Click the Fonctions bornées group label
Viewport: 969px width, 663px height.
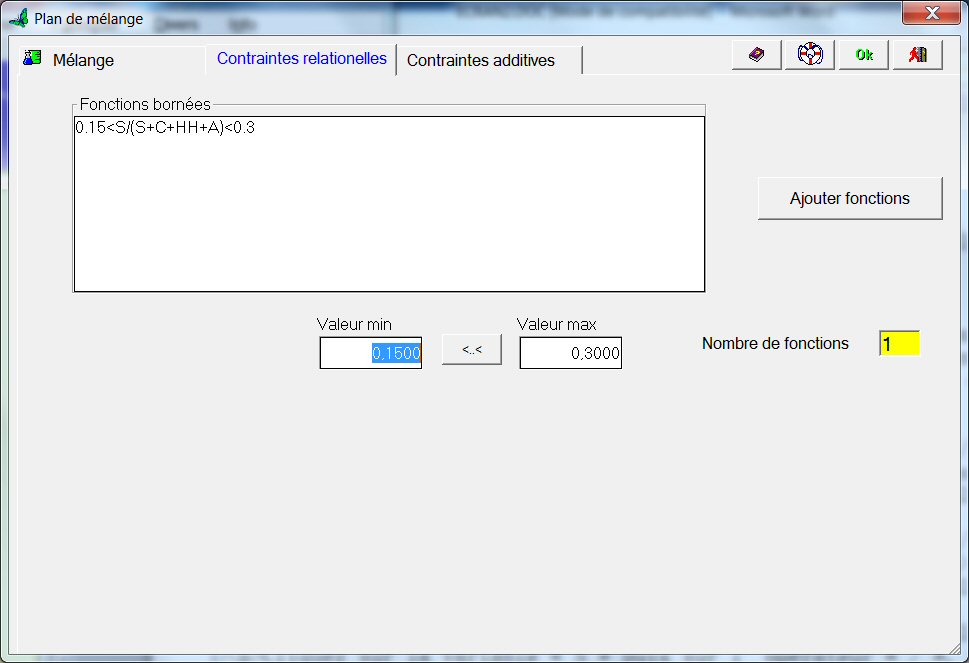145,104
